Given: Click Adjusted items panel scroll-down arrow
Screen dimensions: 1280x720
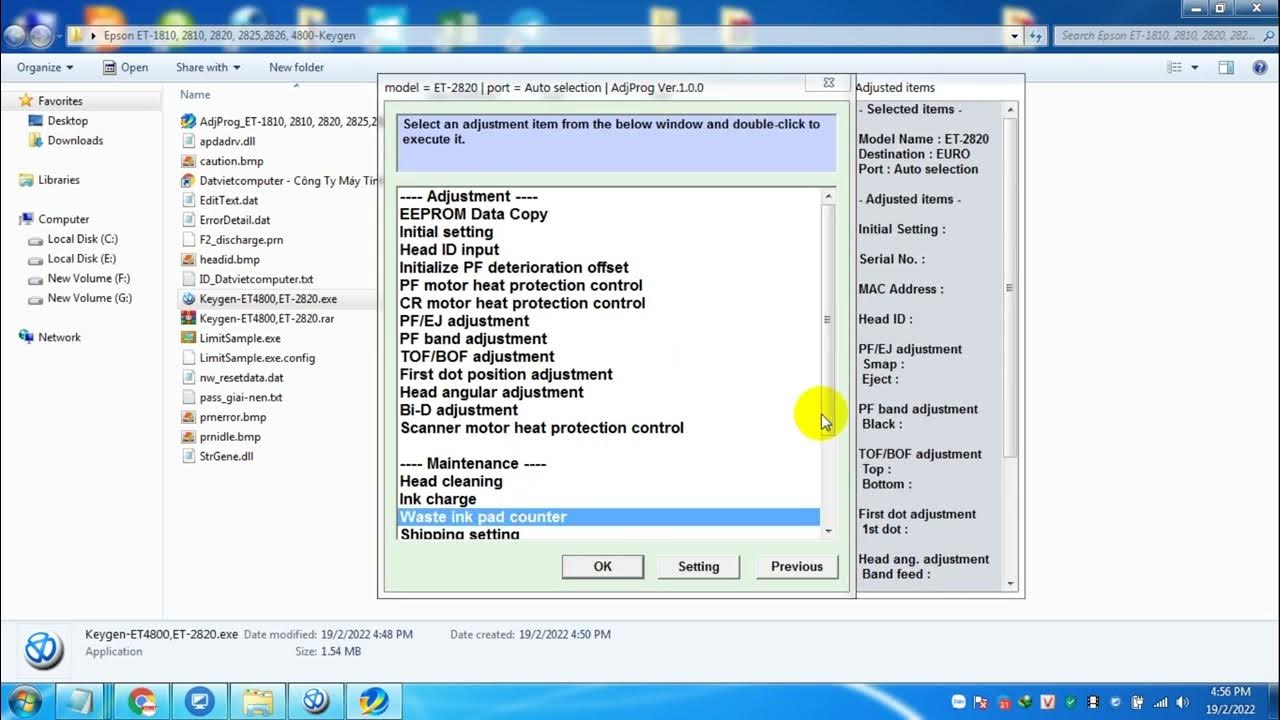Looking at the screenshot, I should tap(1010, 584).
